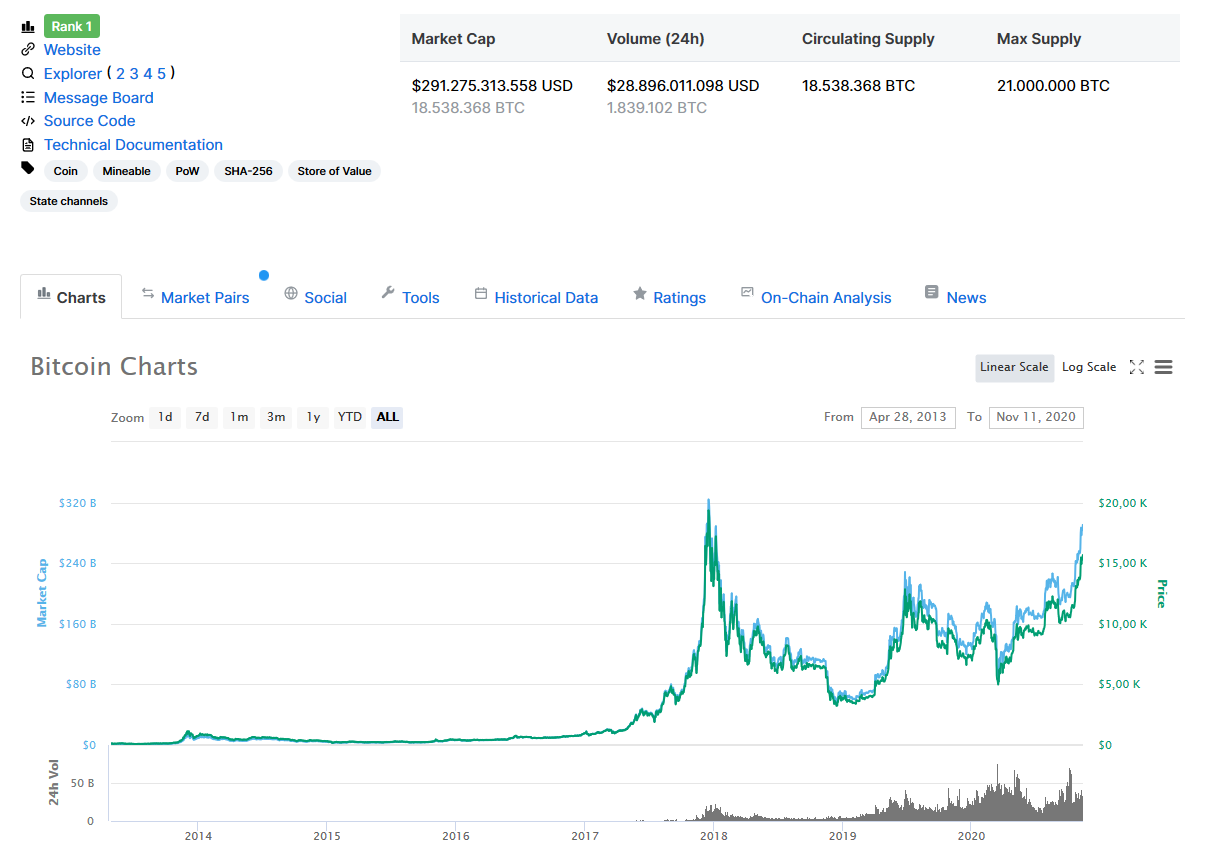1218x855 pixels.
Task: Set zoom to ALL
Action: click(x=387, y=417)
